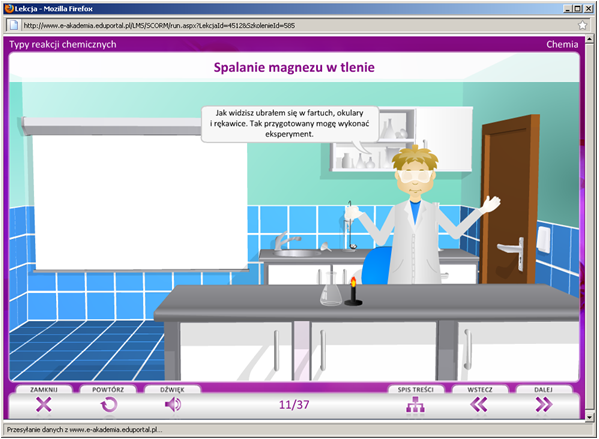Click the 11/37 slide counter

click(x=294, y=405)
